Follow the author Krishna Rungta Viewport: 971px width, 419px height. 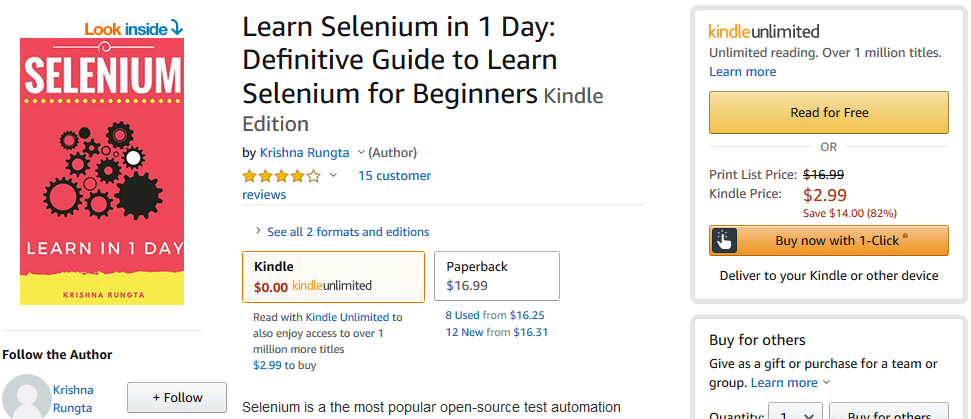tap(177, 397)
